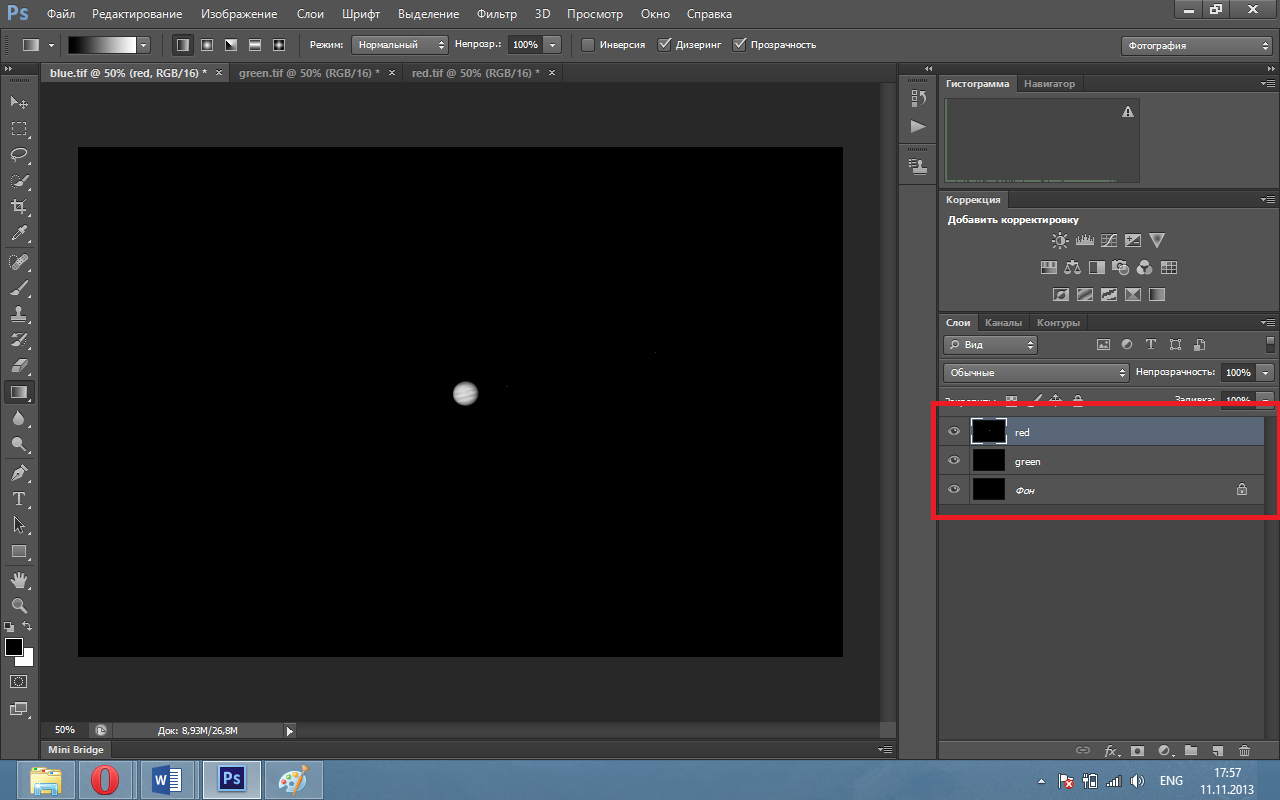Open the Фотография workspace dropdown
This screenshot has width=1280, height=800.
(x=1195, y=46)
